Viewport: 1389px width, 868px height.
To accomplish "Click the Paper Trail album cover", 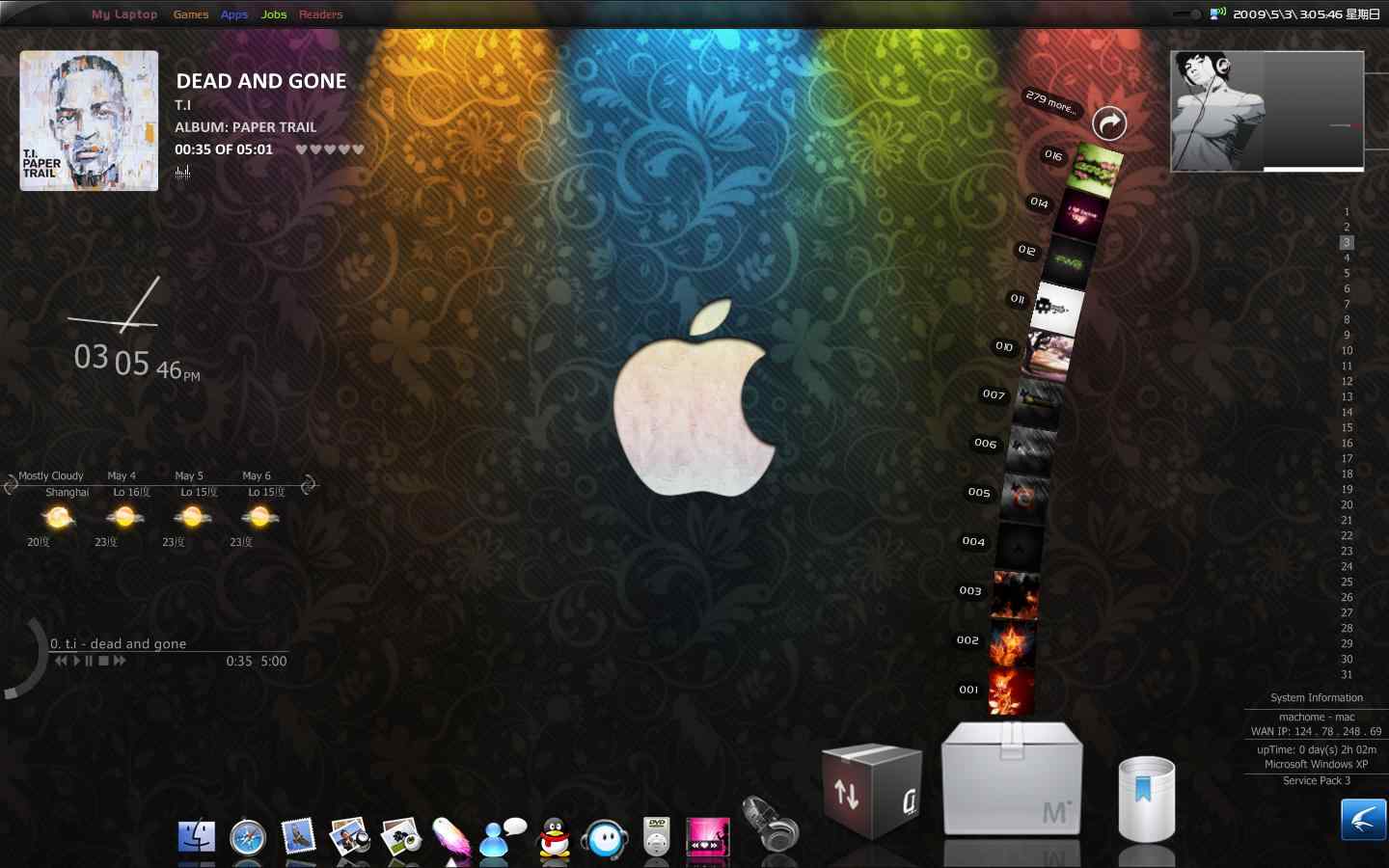I will [89, 121].
